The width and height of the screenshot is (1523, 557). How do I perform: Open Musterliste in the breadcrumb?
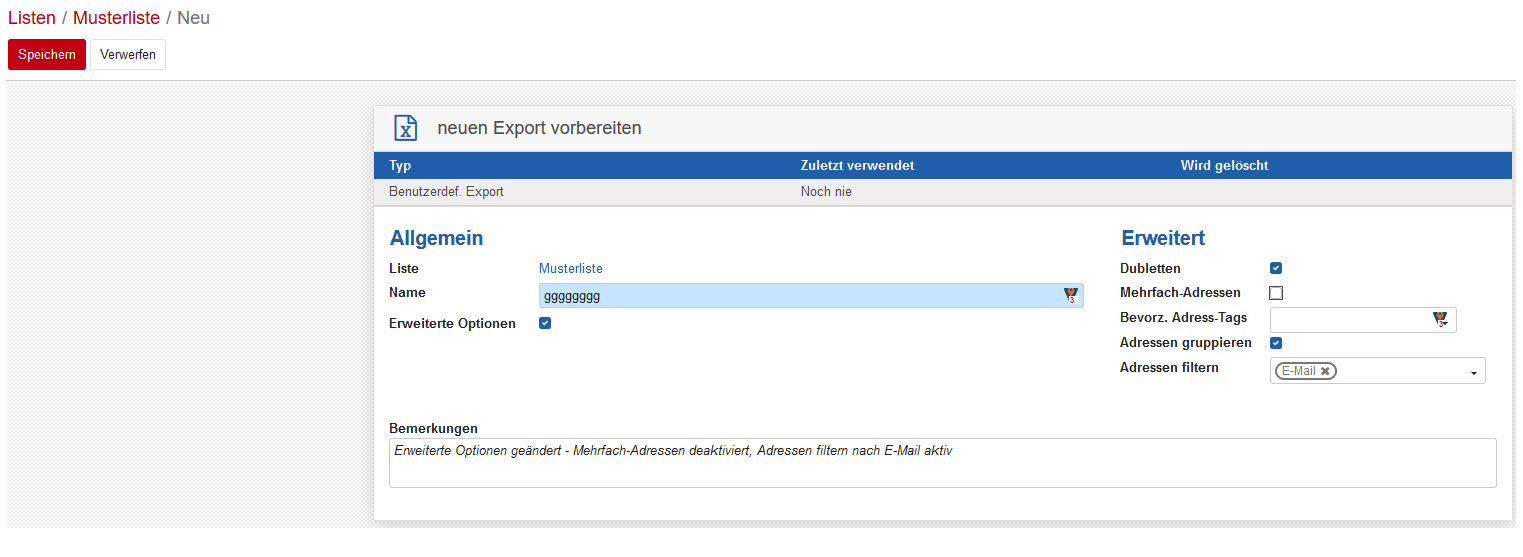(x=116, y=18)
